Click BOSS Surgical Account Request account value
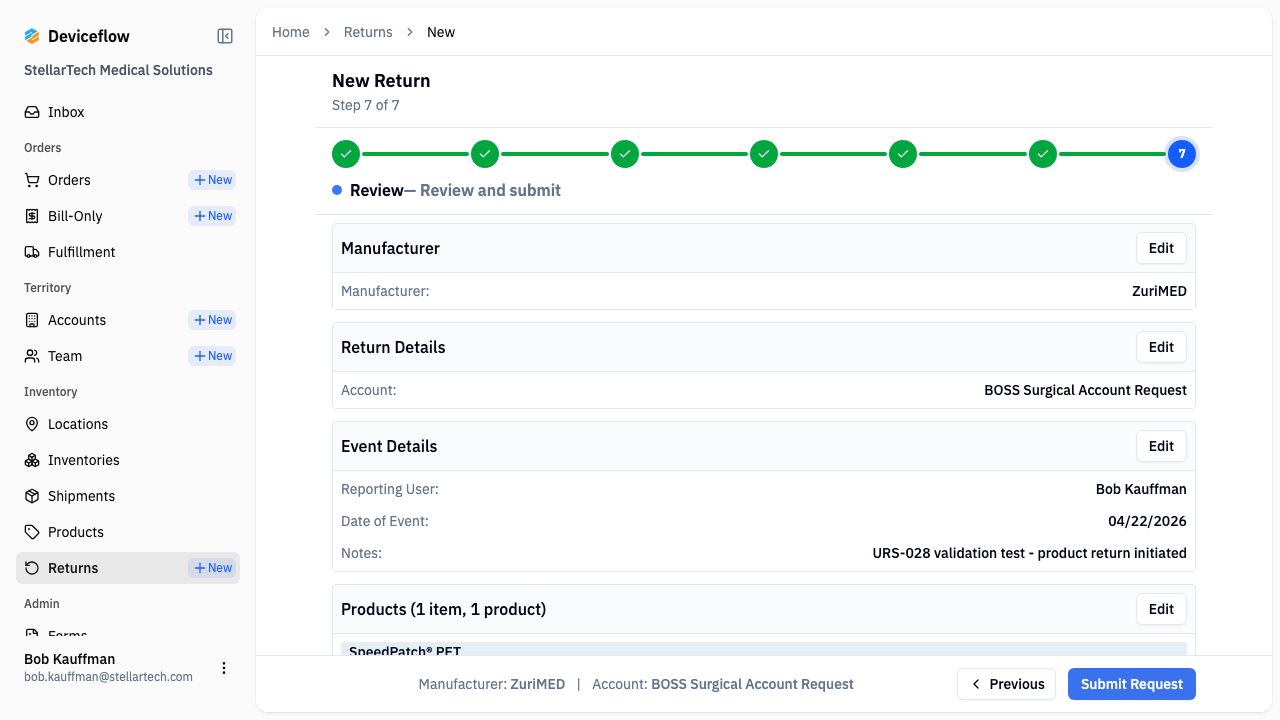Screen dimensions: 1280x720 click(1085, 390)
